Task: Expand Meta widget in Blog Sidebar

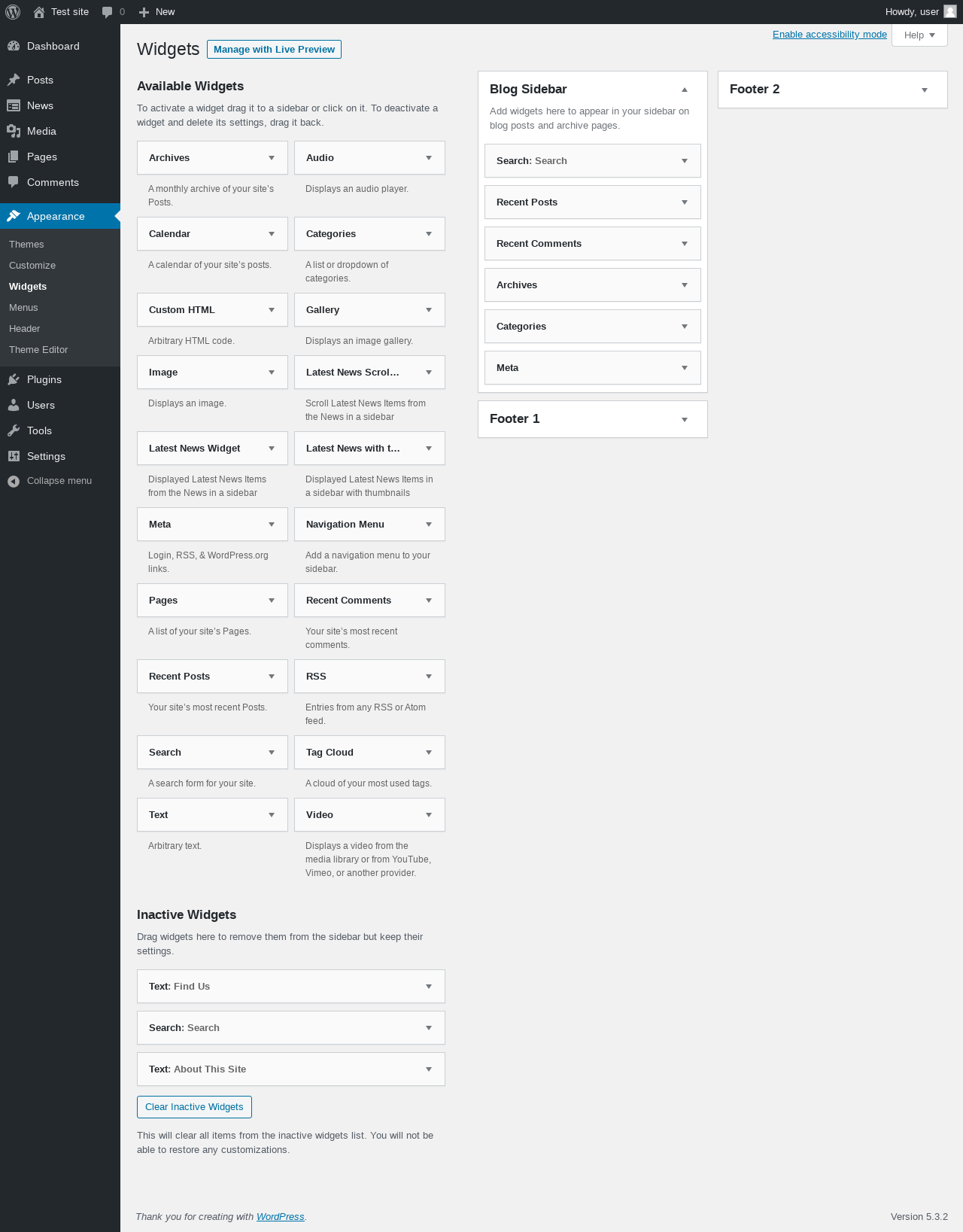Action: pyautogui.click(x=685, y=368)
